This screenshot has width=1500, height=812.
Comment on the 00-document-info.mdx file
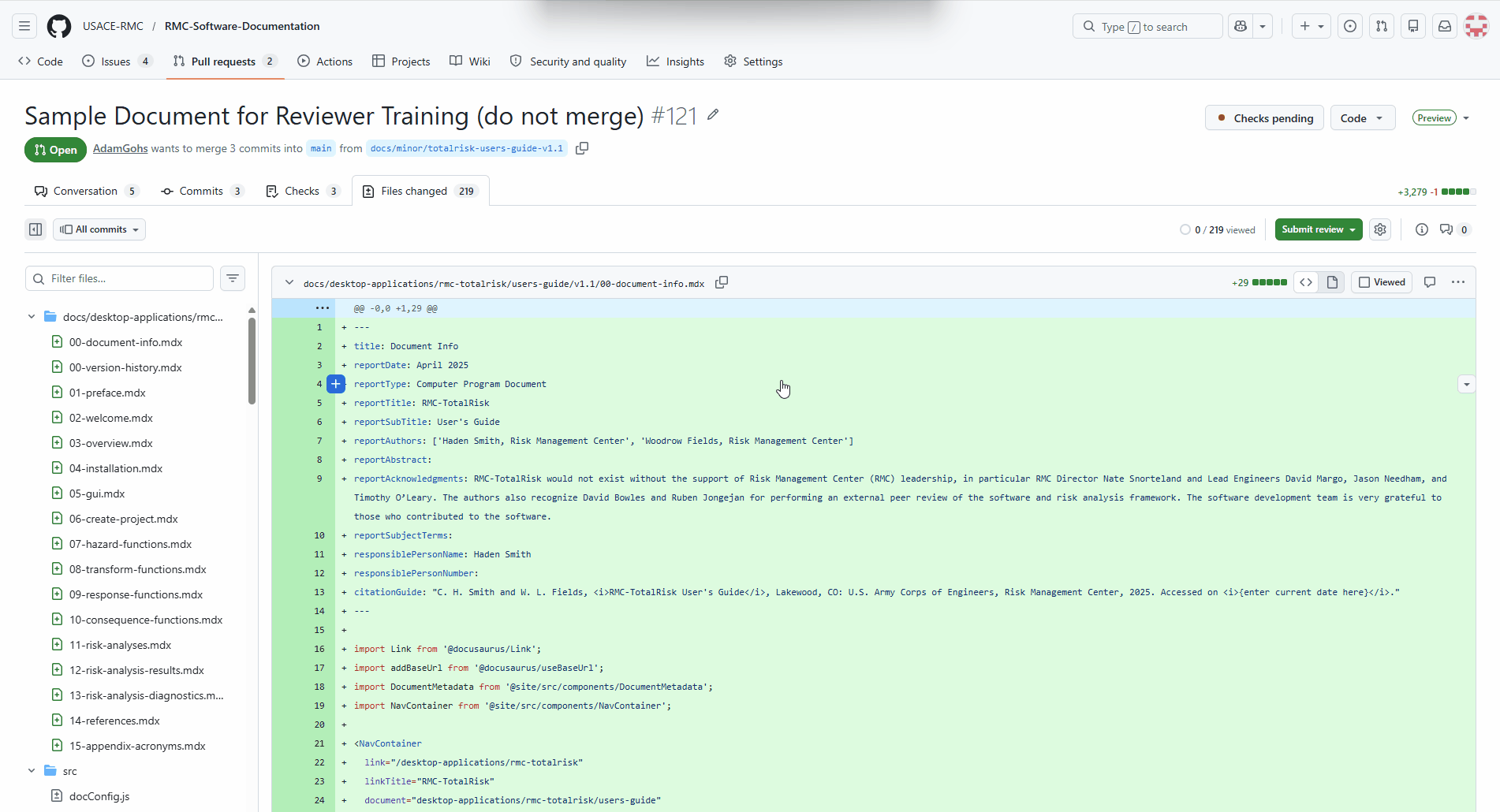click(1430, 282)
